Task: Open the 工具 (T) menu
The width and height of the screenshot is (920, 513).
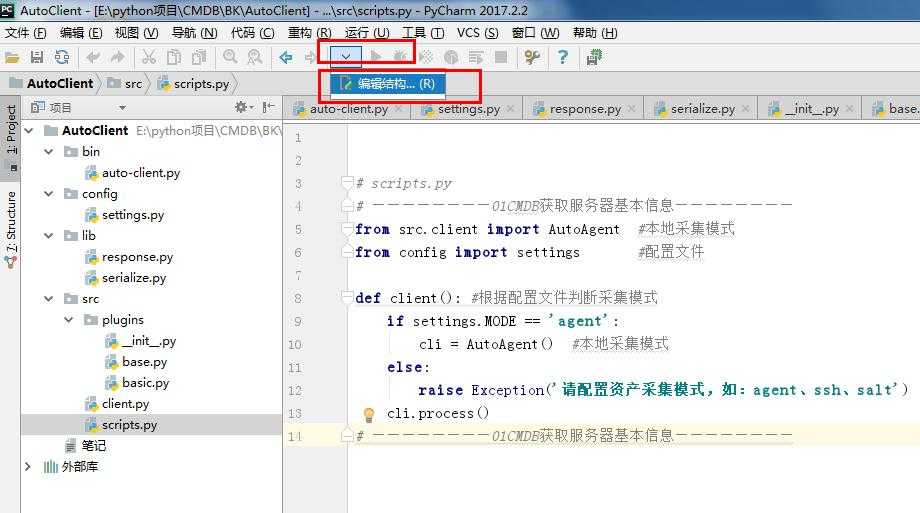Action: [423, 33]
